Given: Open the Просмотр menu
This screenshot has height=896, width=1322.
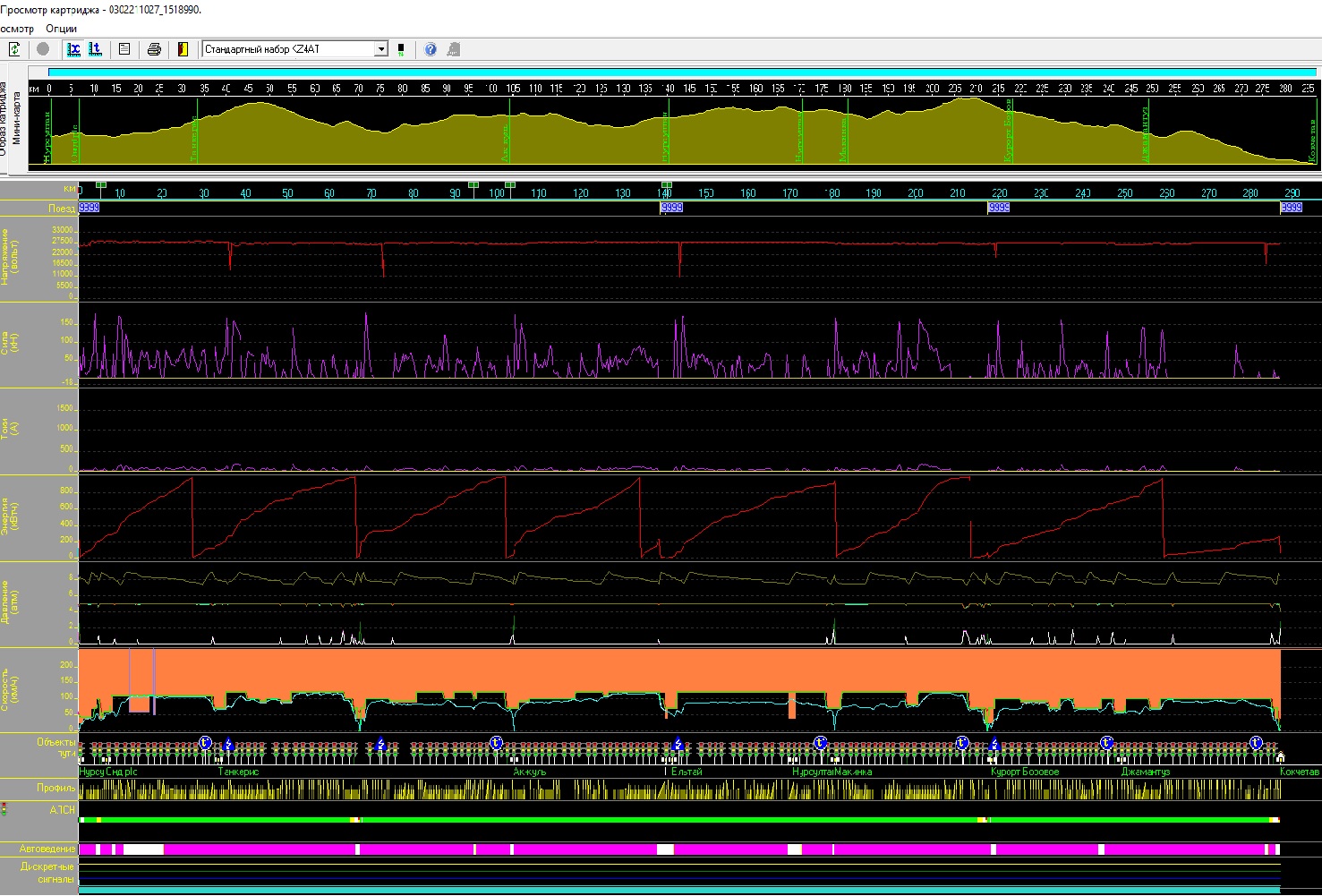Looking at the screenshot, I should click(16, 29).
